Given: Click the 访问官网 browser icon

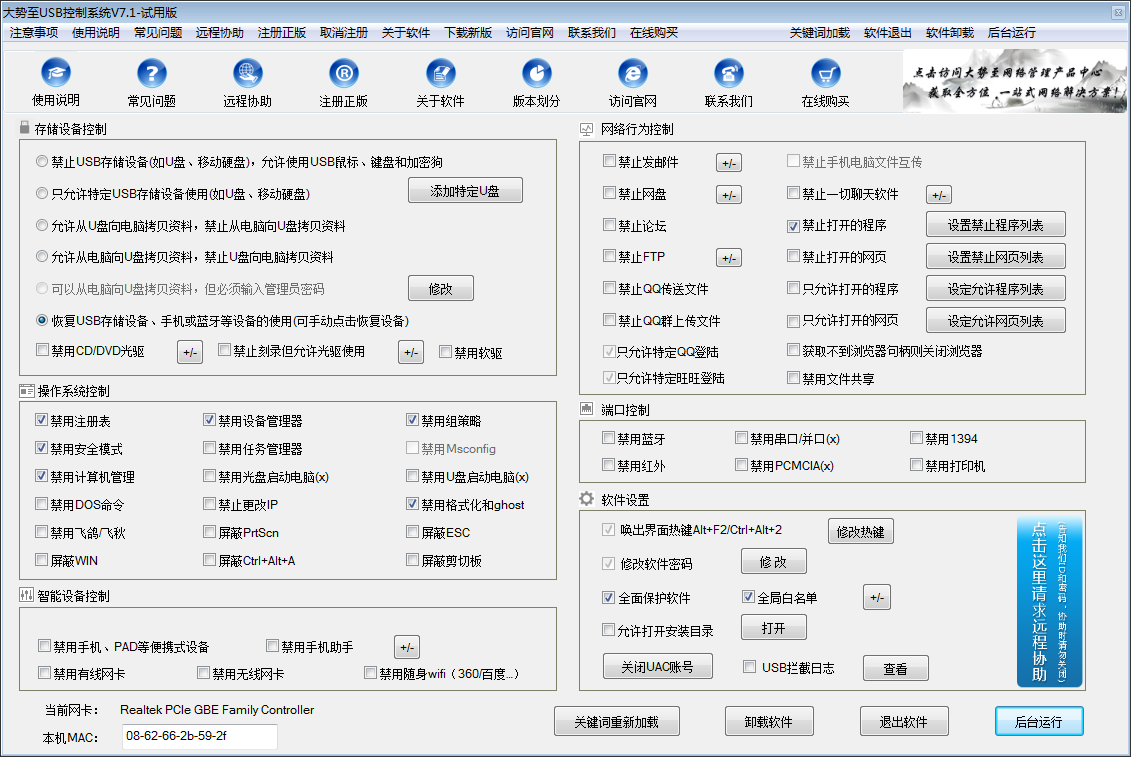Looking at the screenshot, I should (x=632, y=74).
